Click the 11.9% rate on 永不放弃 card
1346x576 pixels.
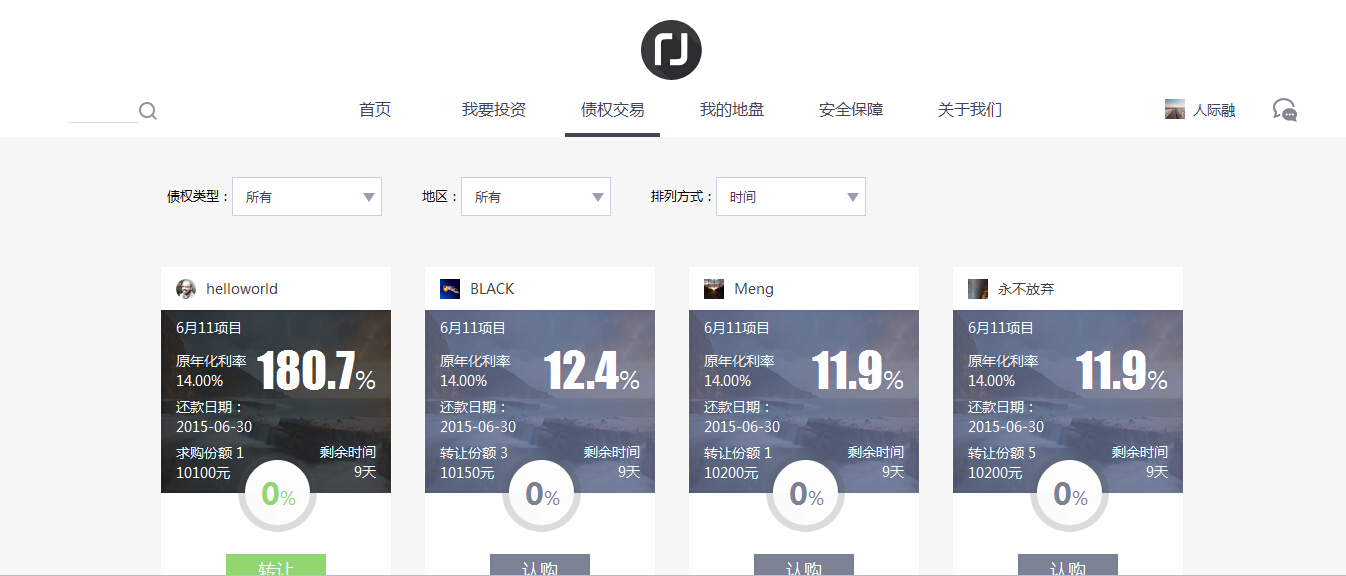1122,371
